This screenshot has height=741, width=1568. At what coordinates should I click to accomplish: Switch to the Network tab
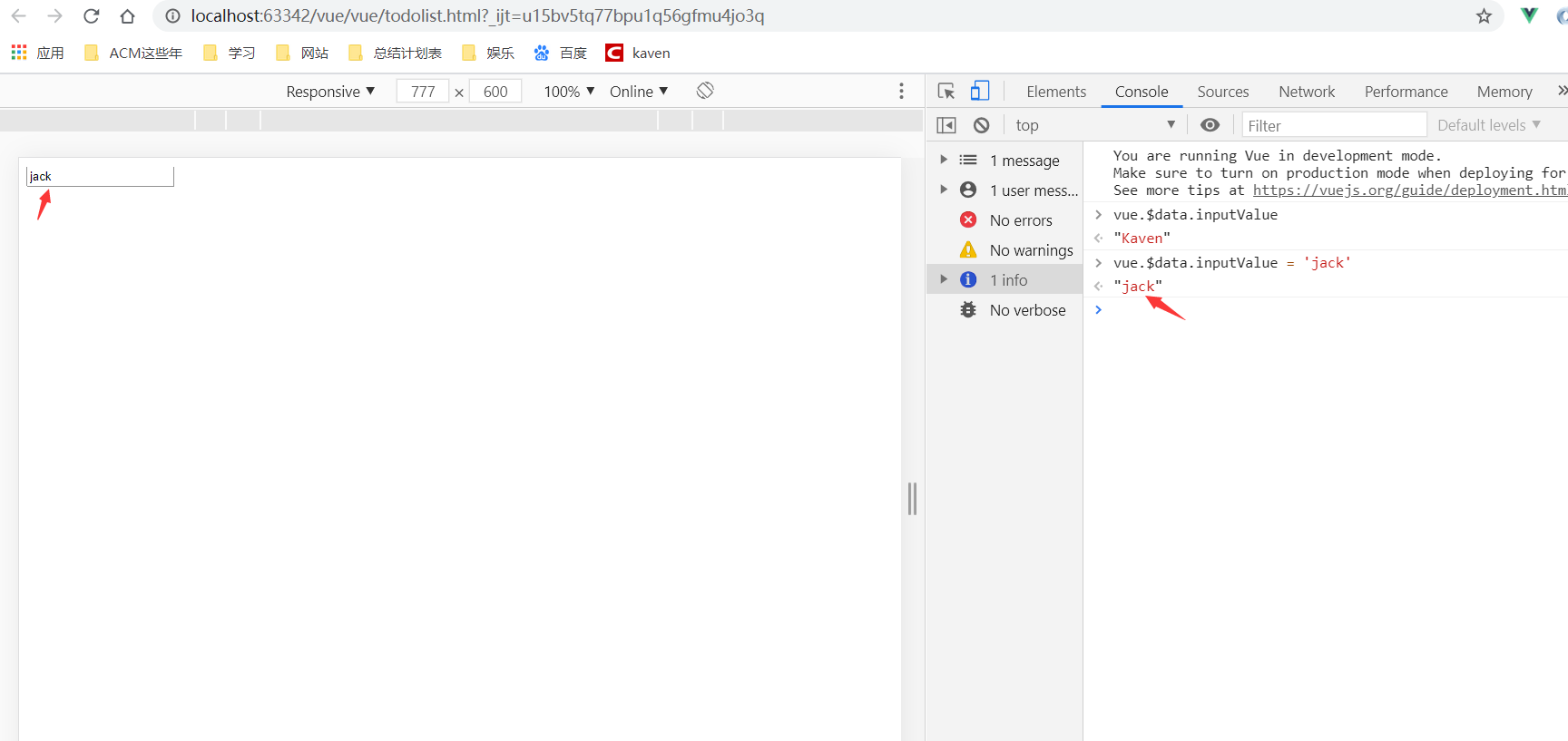(x=1307, y=92)
